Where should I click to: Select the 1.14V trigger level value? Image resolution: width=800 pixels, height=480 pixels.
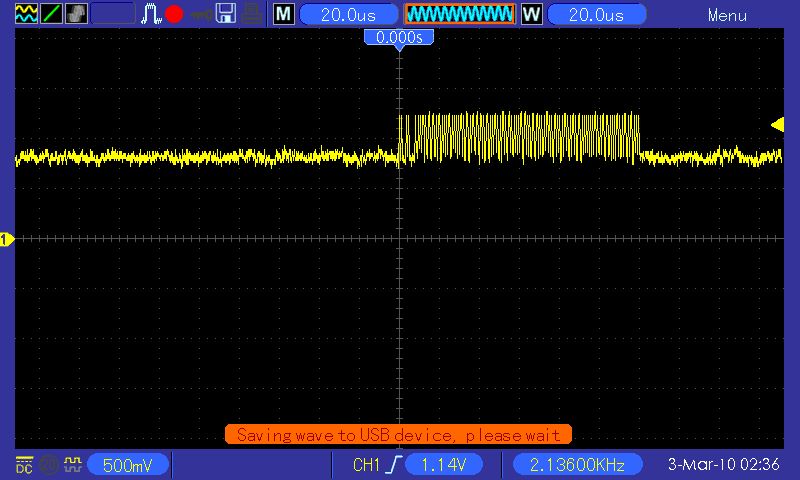pos(443,465)
